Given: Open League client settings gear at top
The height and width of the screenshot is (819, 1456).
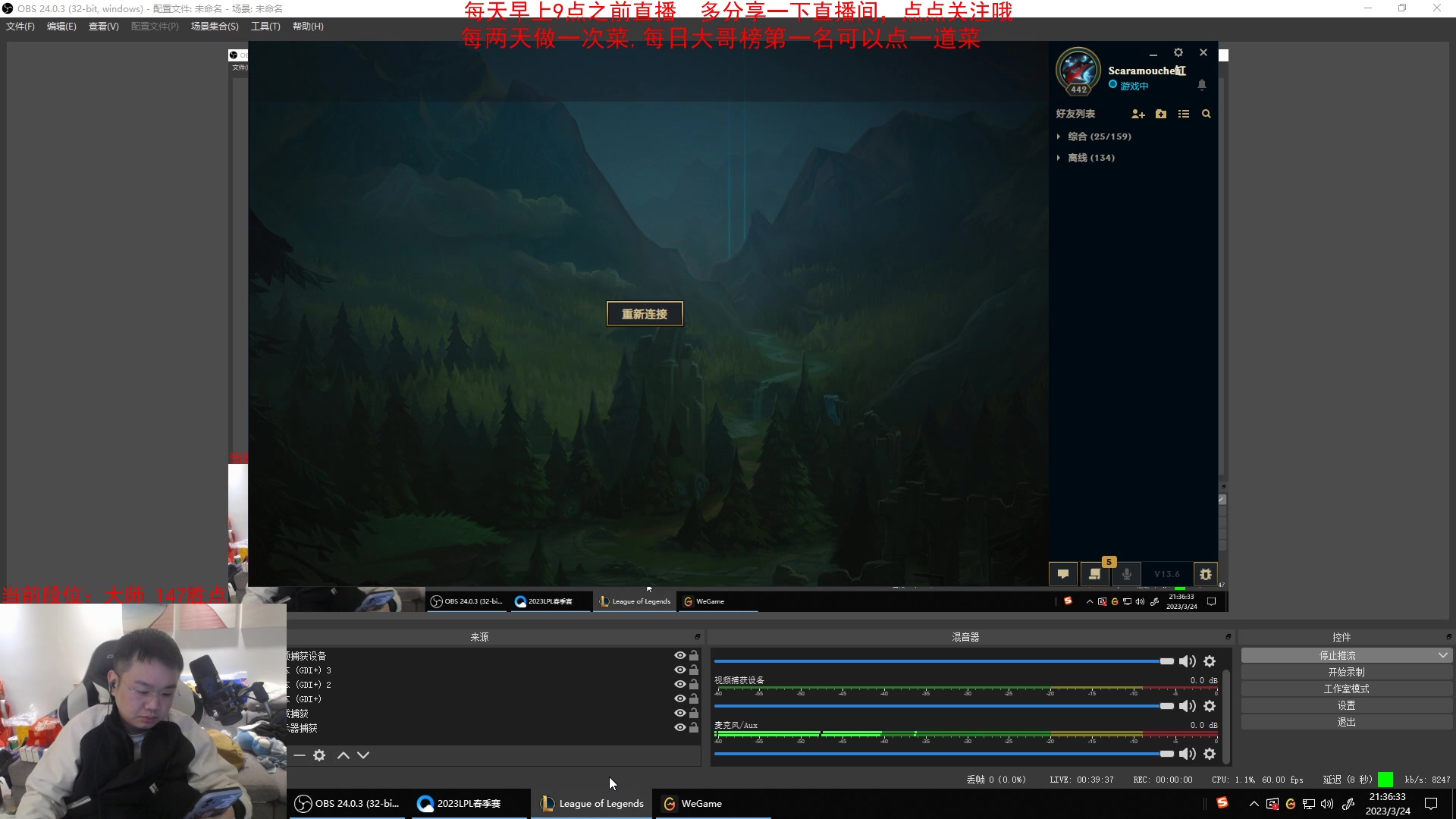Looking at the screenshot, I should click(1178, 52).
